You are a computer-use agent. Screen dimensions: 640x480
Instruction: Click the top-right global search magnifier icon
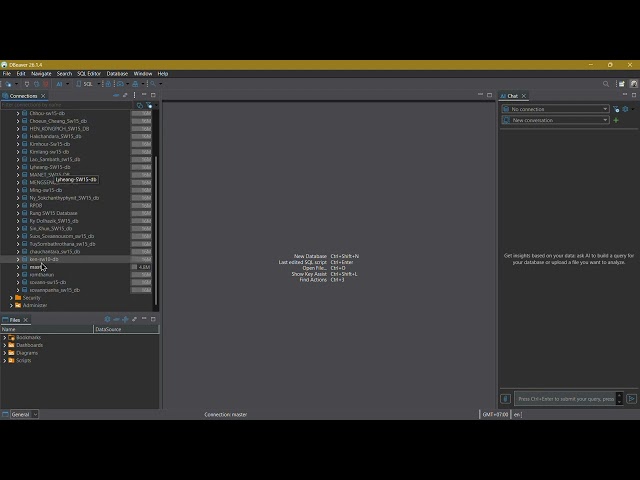coord(606,84)
